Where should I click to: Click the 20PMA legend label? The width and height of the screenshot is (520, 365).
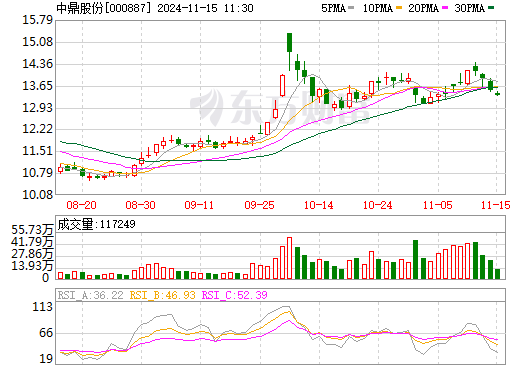coord(423,8)
